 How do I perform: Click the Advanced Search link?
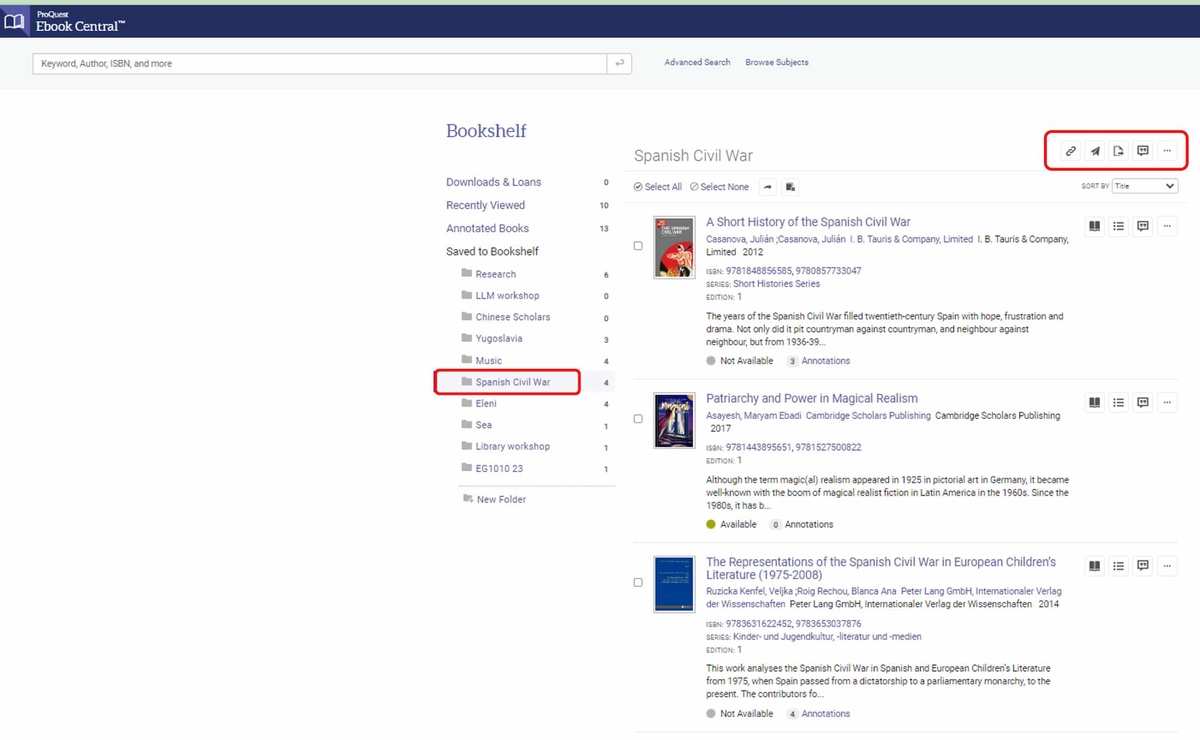click(x=697, y=62)
